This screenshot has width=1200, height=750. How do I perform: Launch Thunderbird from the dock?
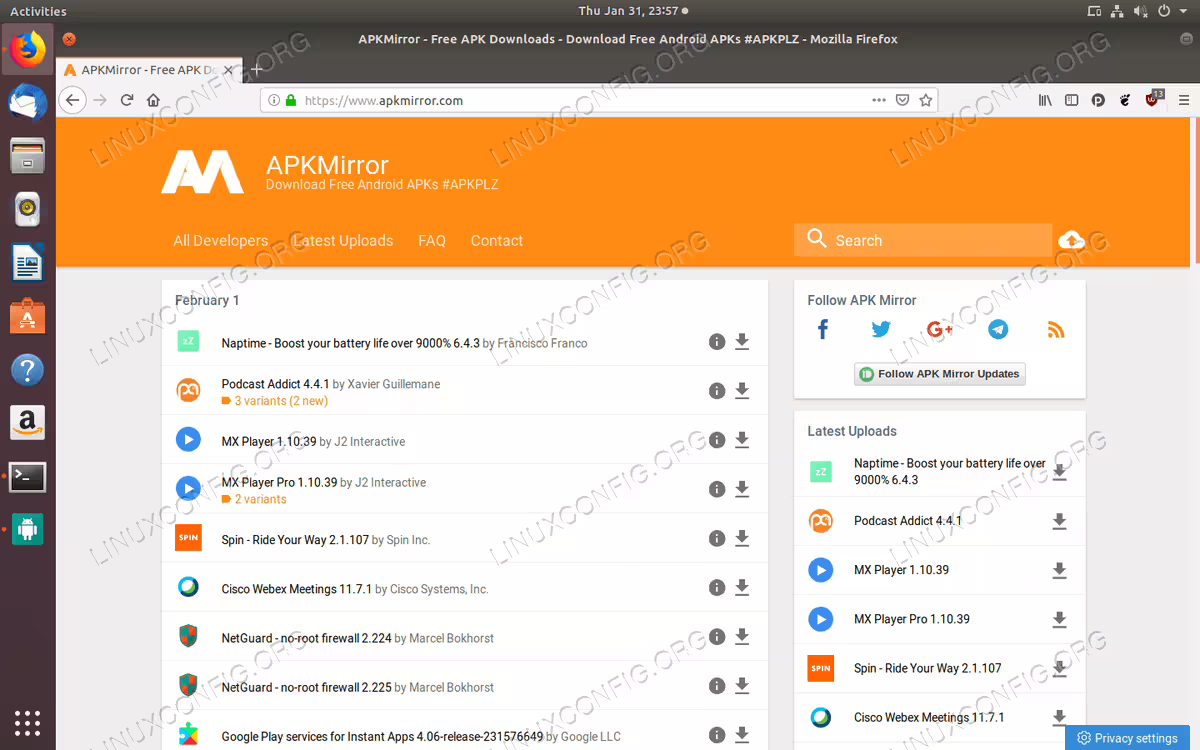(x=28, y=101)
